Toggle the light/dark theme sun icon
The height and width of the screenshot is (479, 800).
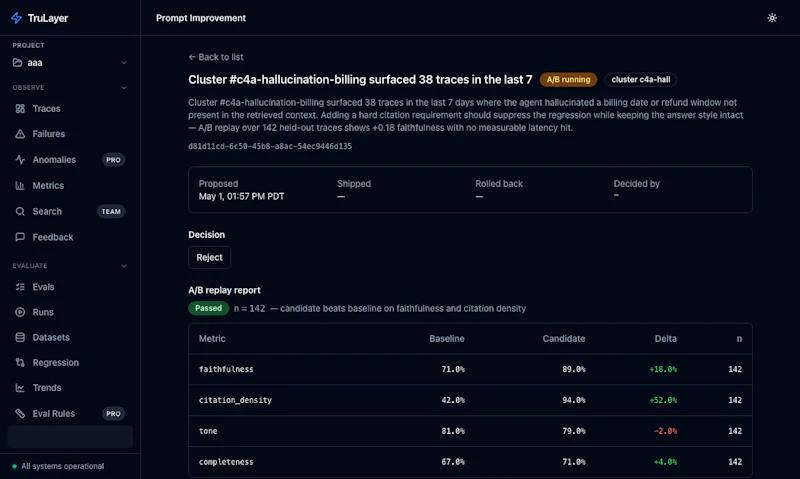tap(772, 18)
